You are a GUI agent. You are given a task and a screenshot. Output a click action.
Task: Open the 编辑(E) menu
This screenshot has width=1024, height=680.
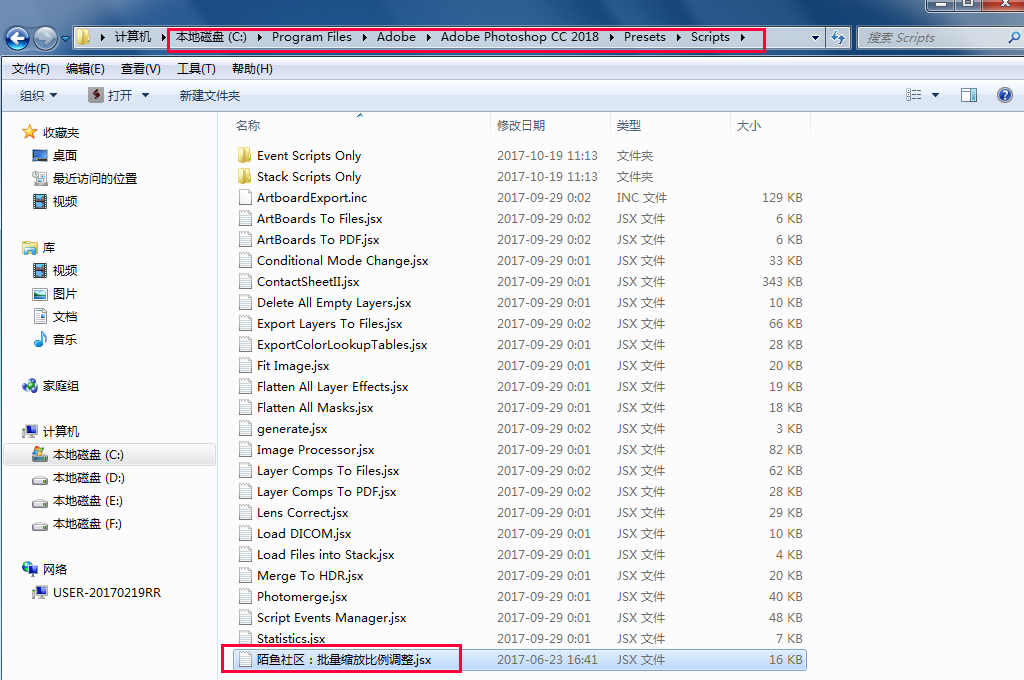(85, 69)
